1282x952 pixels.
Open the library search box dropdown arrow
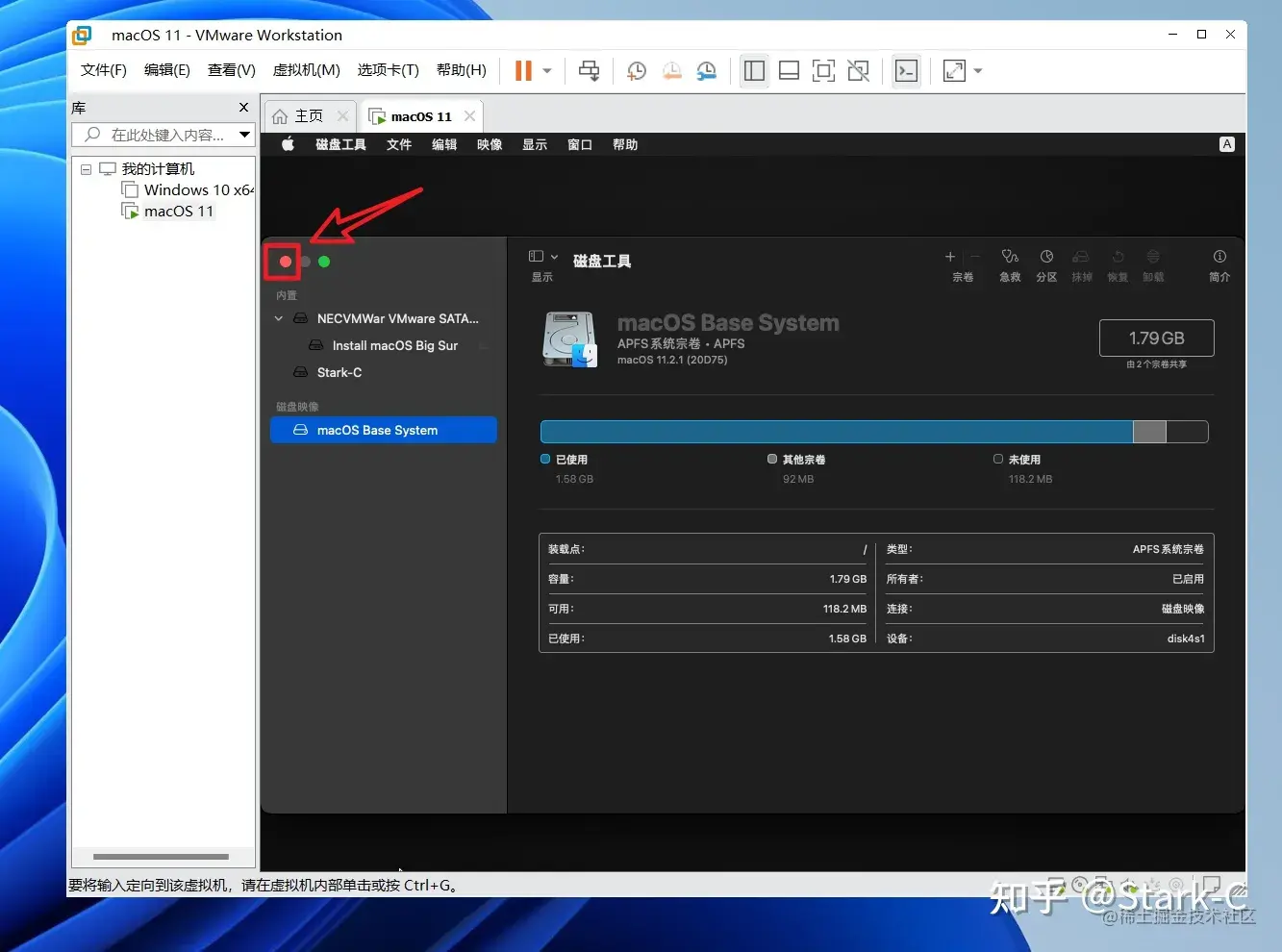click(x=244, y=135)
